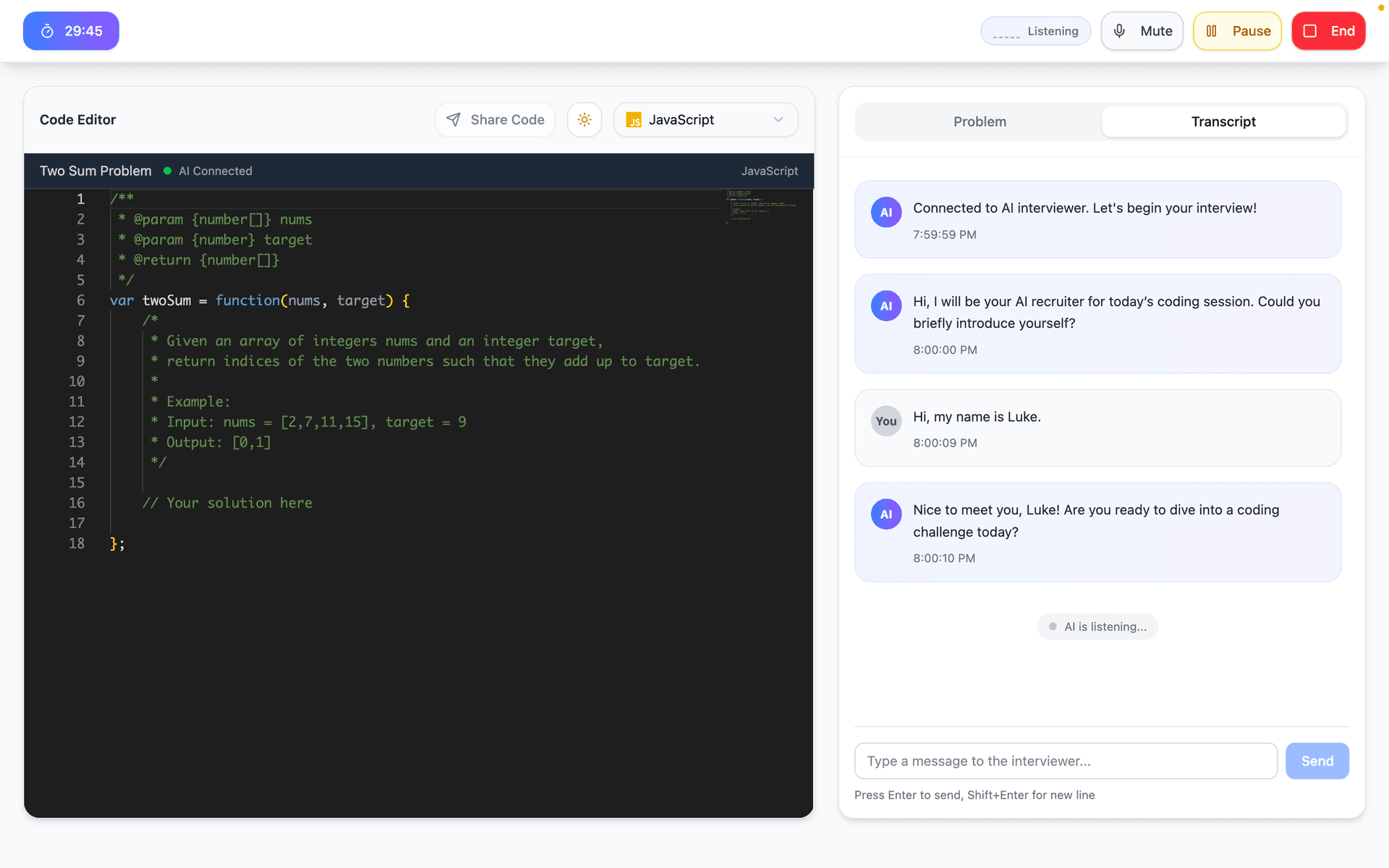
Task: Click the microphone icon on Mute button
Action: tap(1118, 30)
